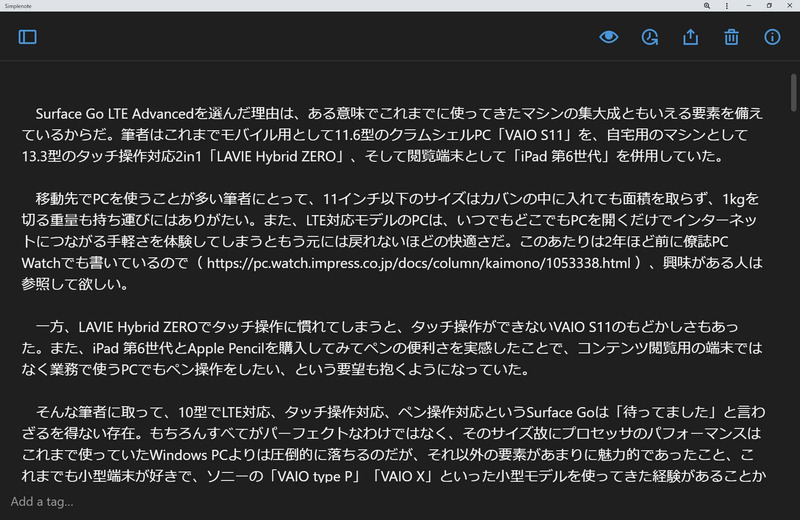Restore down the Simplenote window
Image resolution: width=800 pixels, height=520 pixels.
pos(769,6)
